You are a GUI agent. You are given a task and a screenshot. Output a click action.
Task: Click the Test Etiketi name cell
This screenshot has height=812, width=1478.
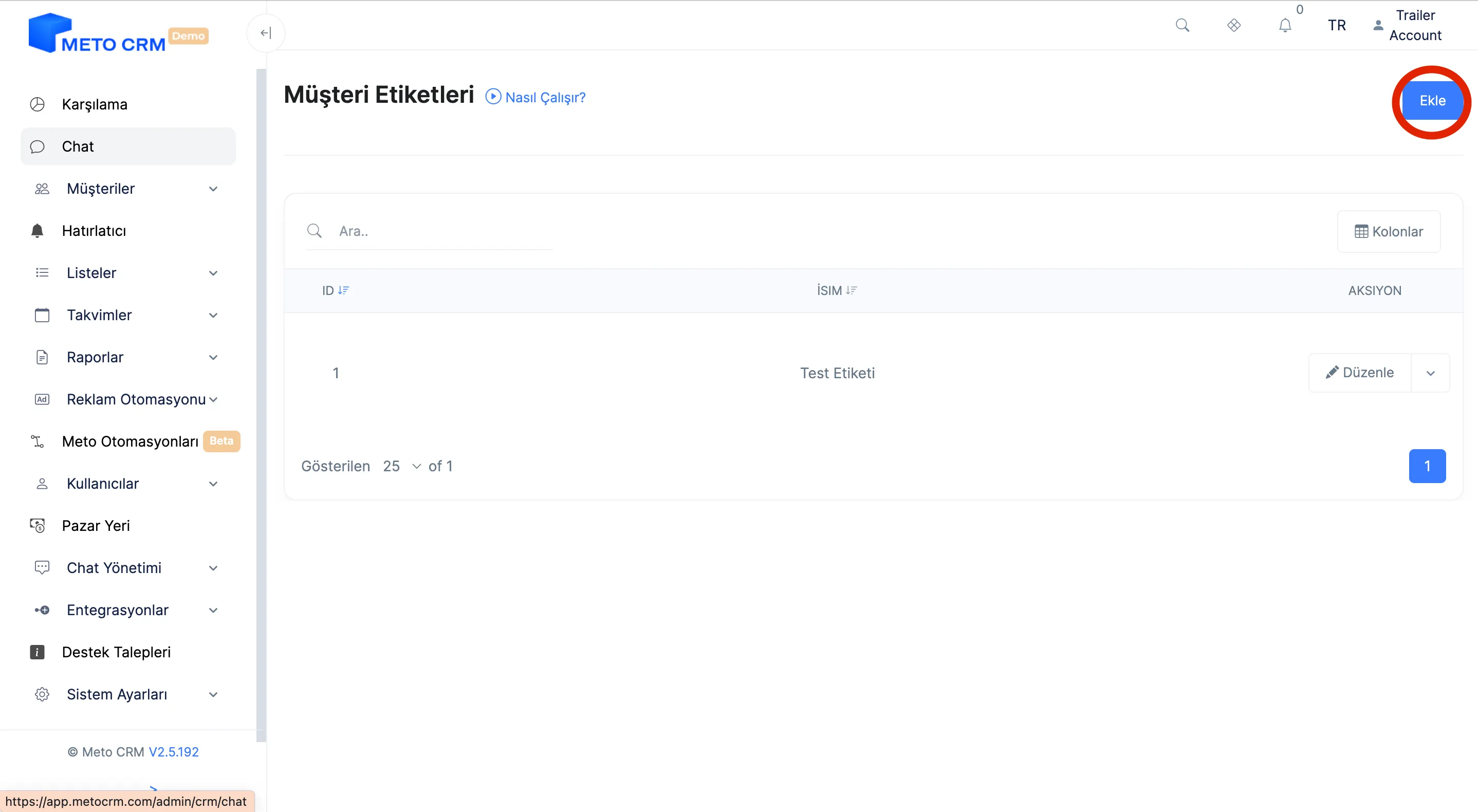click(837, 373)
